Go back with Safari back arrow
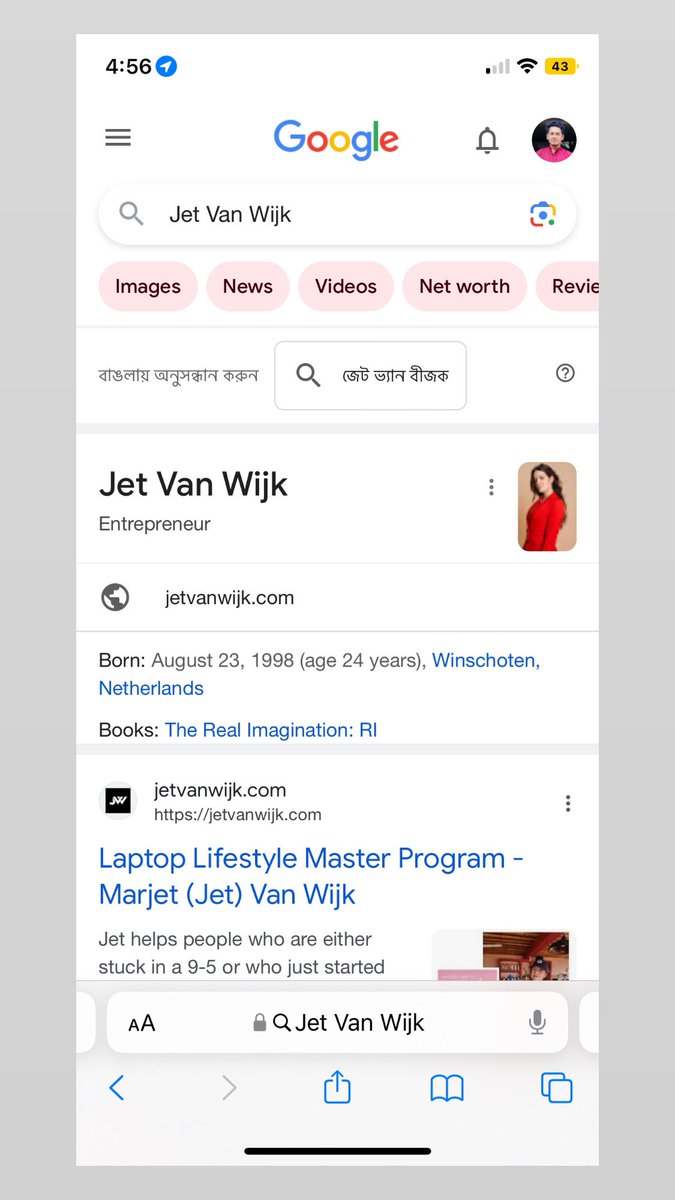Viewport: 675px width, 1200px height. pos(116,1088)
